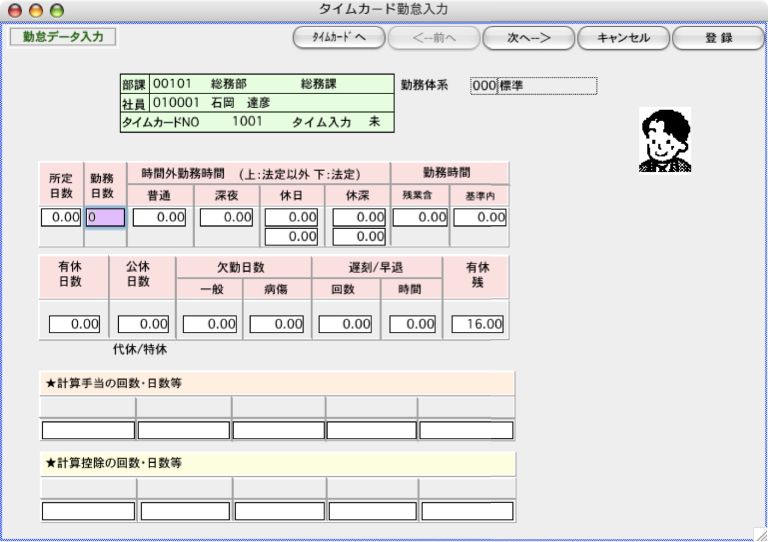The image size is (768, 542).
Task: Click the 有休残 field showing 16.00
Action: click(x=479, y=324)
